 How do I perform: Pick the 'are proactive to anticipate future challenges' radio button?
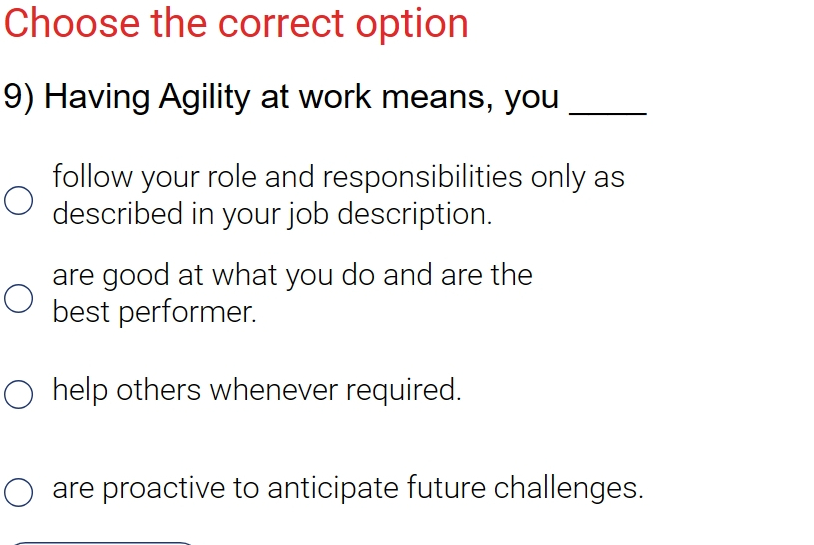pos(19,492)
